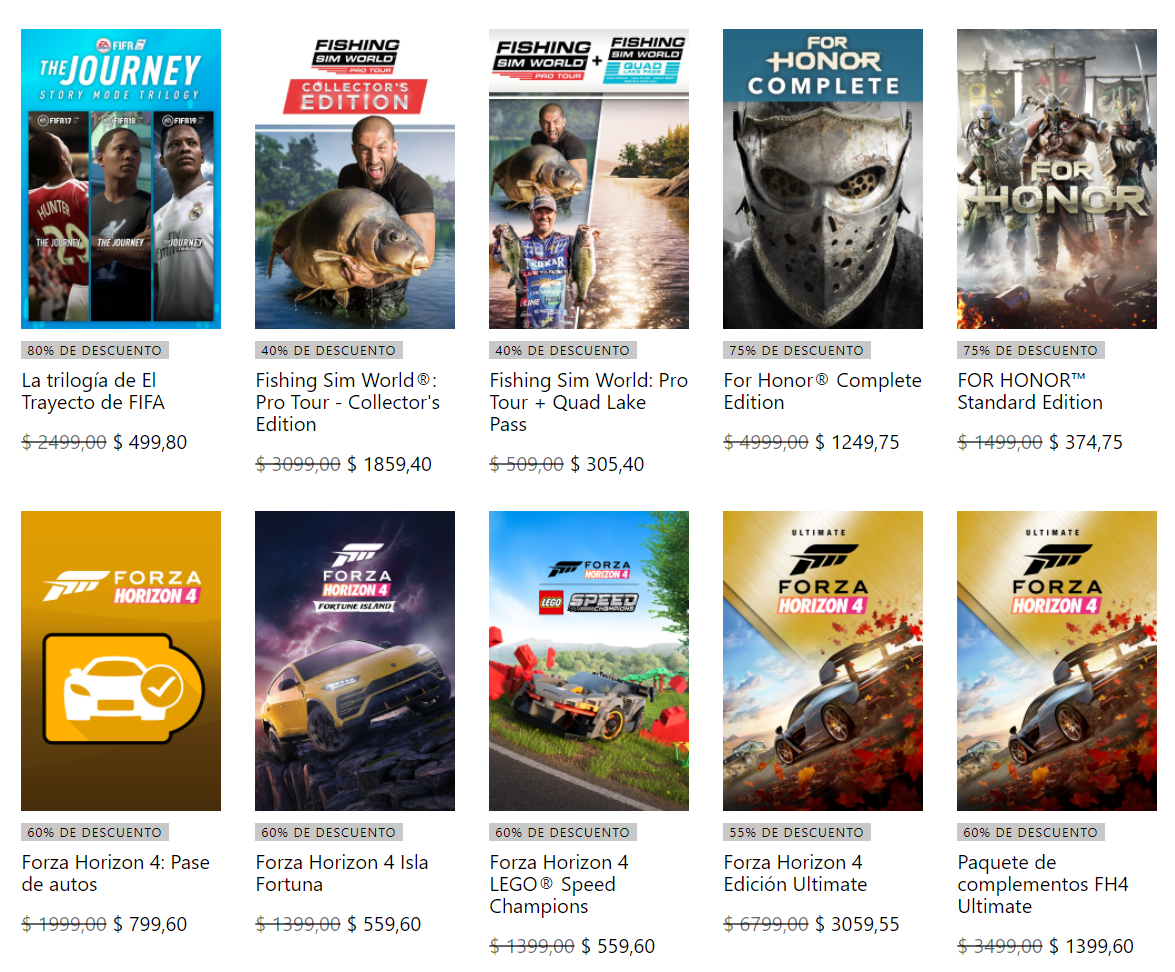Select Forza Horizon 4 Isla Fortuna title
Screen dimensions: 1175x972
pos(342,873)
